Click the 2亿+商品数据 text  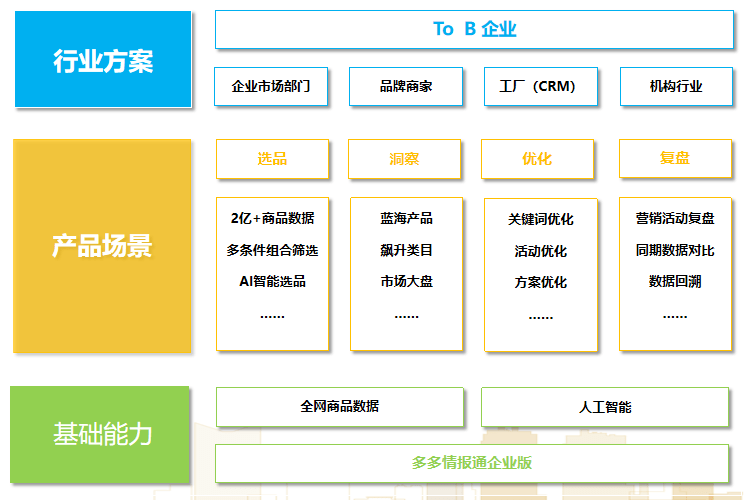click(x=273, y=218)
